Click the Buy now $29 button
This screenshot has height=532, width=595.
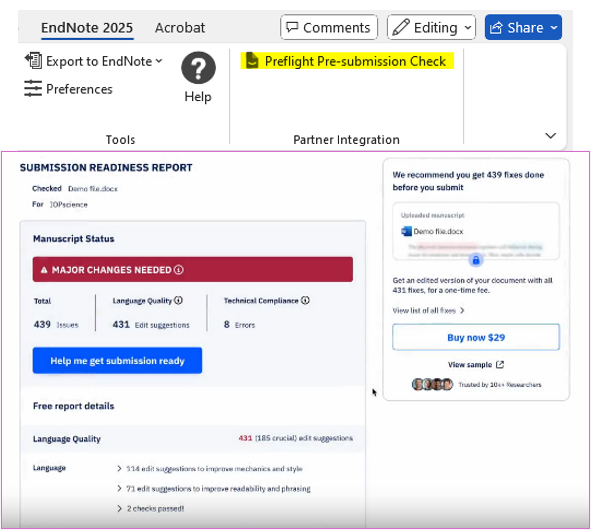click(476, 337)
